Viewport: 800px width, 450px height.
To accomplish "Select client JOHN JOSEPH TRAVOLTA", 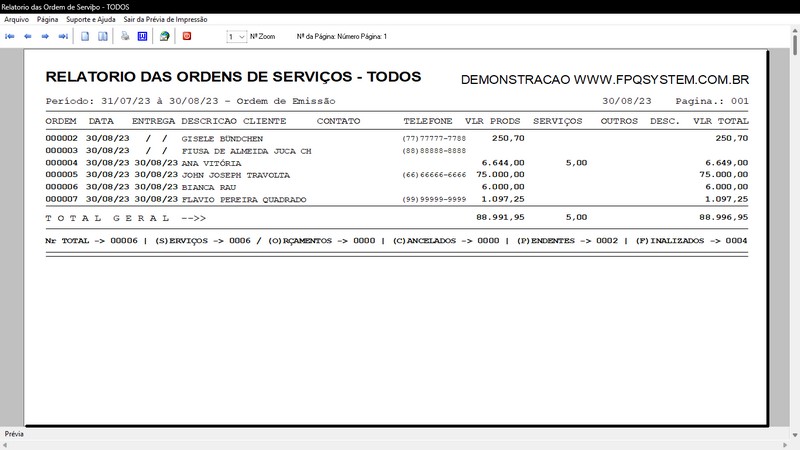I will tap(236, 175).
